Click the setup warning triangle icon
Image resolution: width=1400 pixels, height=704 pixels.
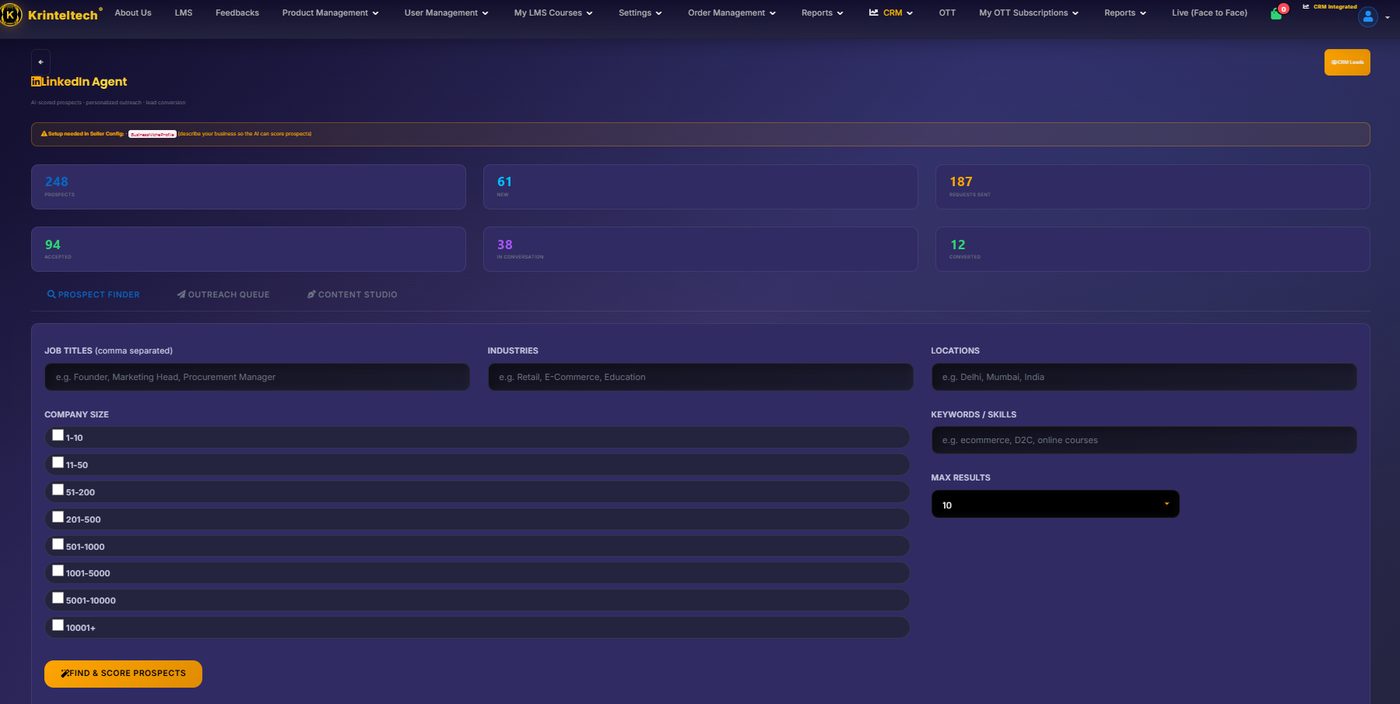44,133
